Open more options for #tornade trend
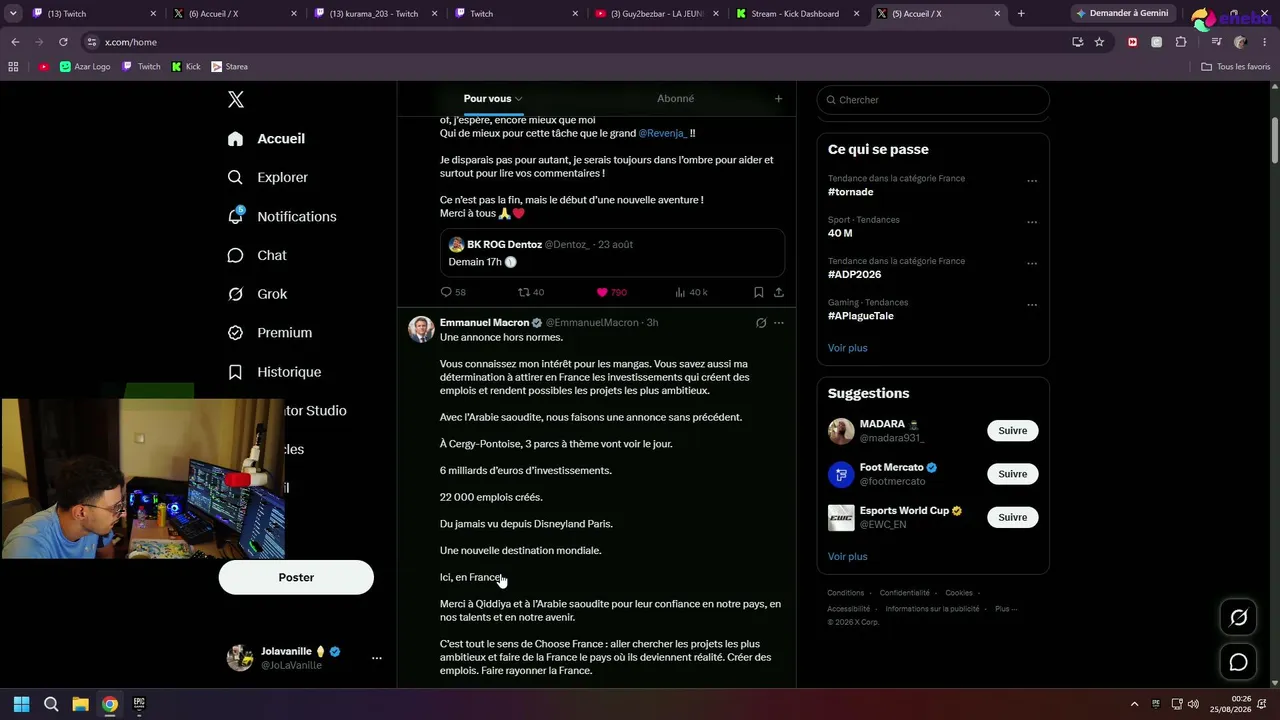The width and height of the screenshot is (1280, 720). [1032, 181]
